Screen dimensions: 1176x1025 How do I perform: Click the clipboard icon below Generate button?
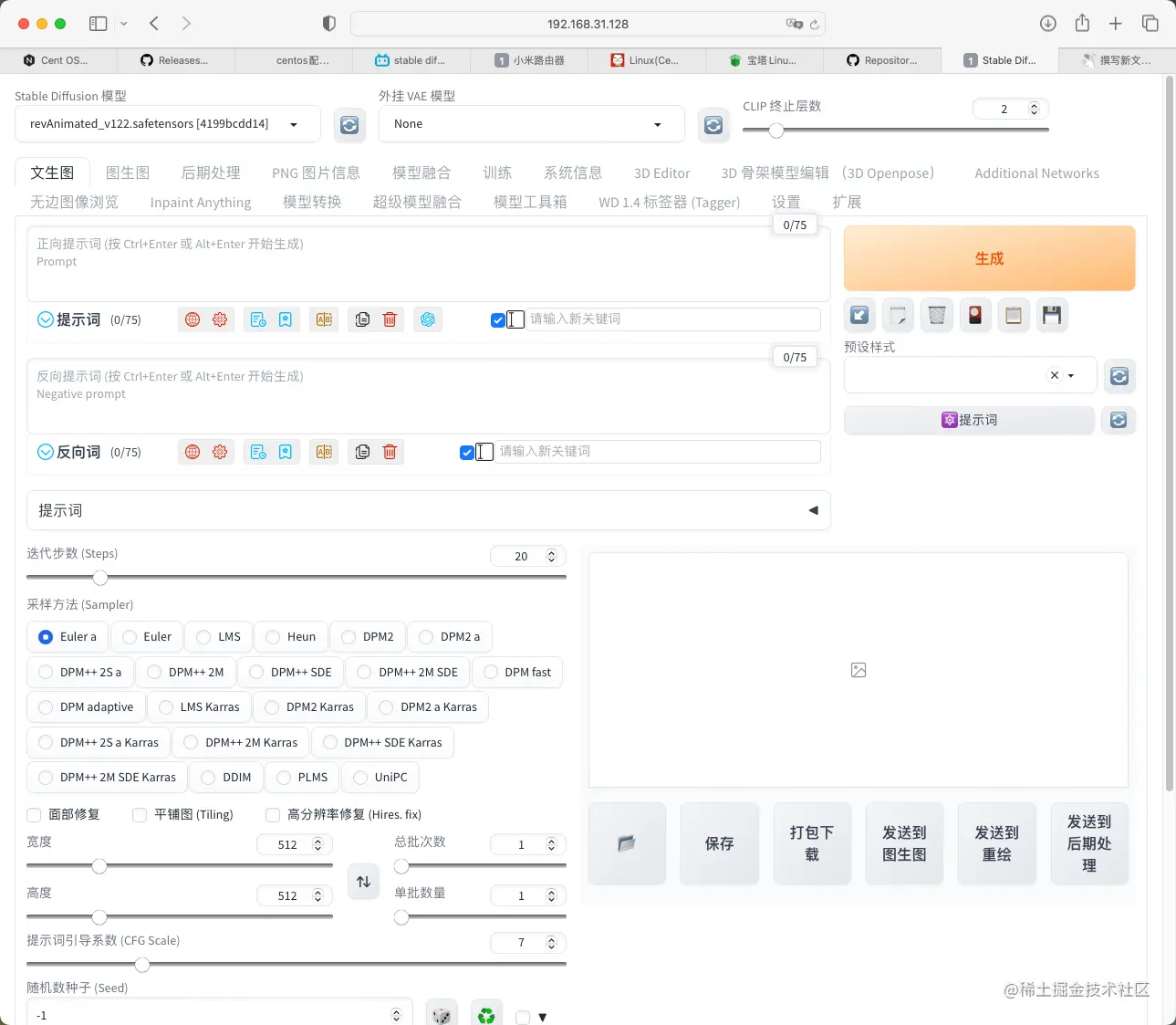(1013, 316)
